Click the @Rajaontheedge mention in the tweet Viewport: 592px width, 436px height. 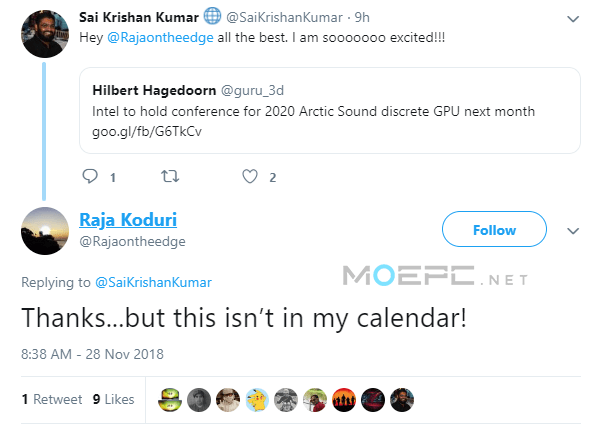(160, 38)
